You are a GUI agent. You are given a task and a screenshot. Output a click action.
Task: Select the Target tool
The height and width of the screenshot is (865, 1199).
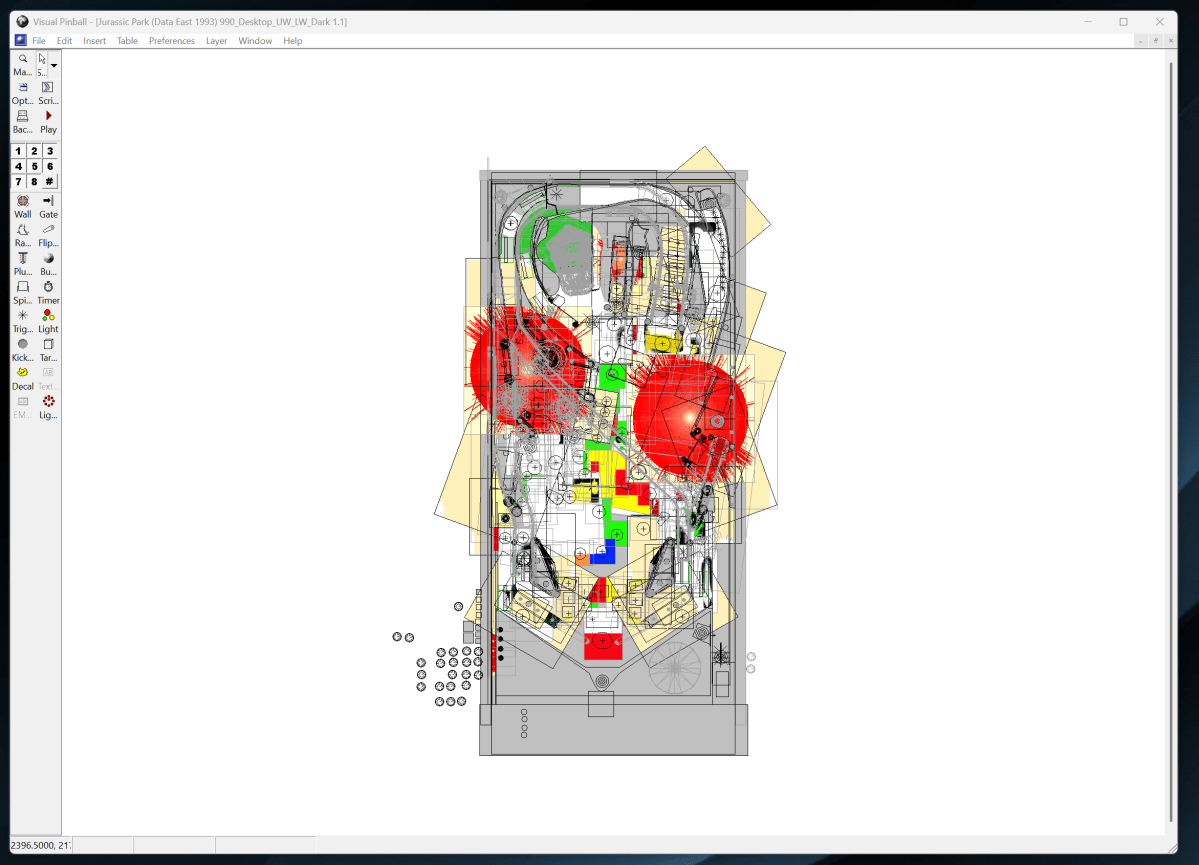click(48, 350)
